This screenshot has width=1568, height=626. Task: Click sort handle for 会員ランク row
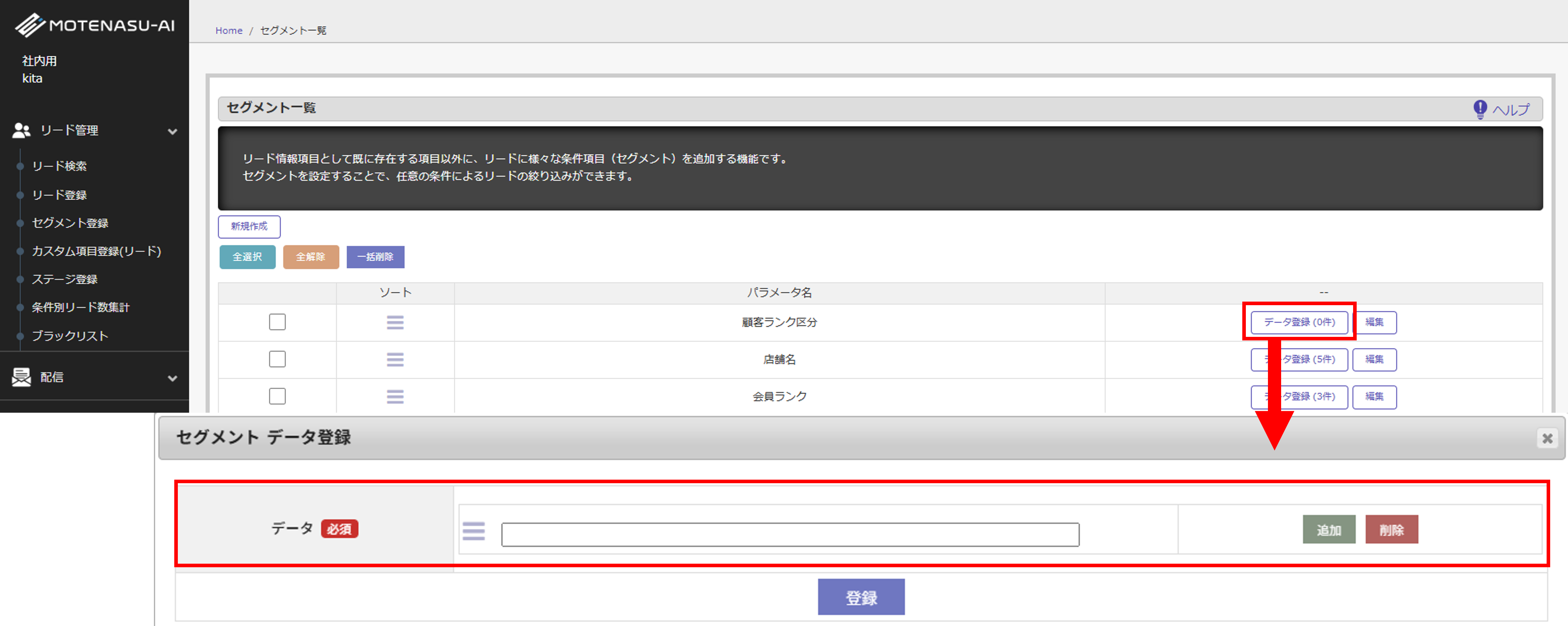coord(395,397)
